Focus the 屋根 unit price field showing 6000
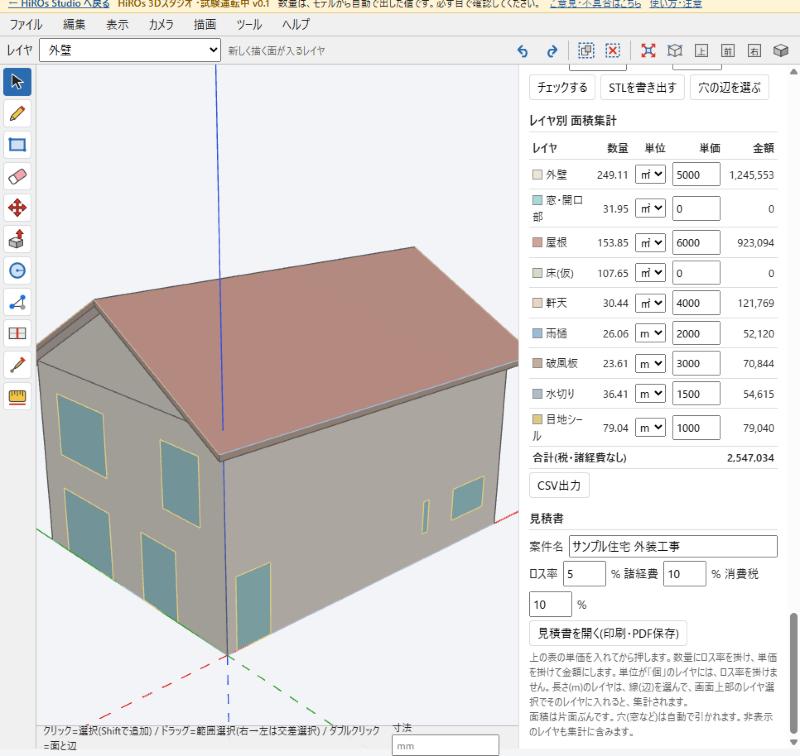The width and height of the screenshot is (800, 756). (696, 242)
